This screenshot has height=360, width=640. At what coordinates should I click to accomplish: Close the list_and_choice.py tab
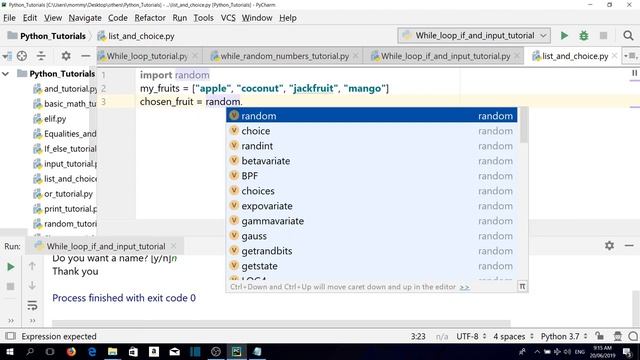614,56
